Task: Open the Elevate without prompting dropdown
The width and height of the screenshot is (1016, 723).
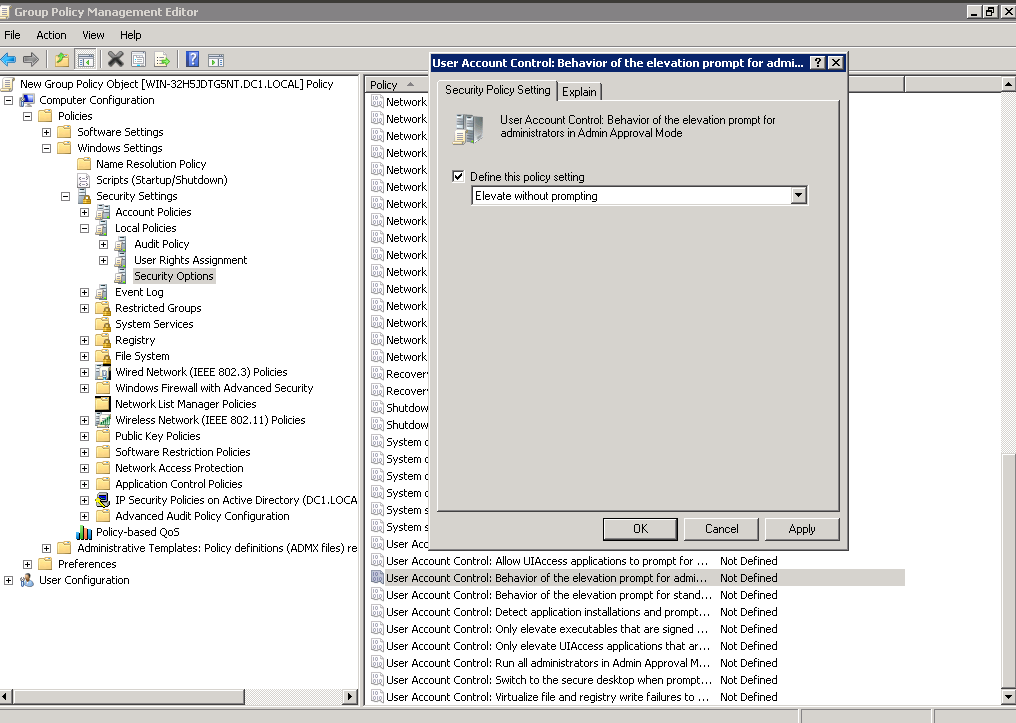Action: 798,196
